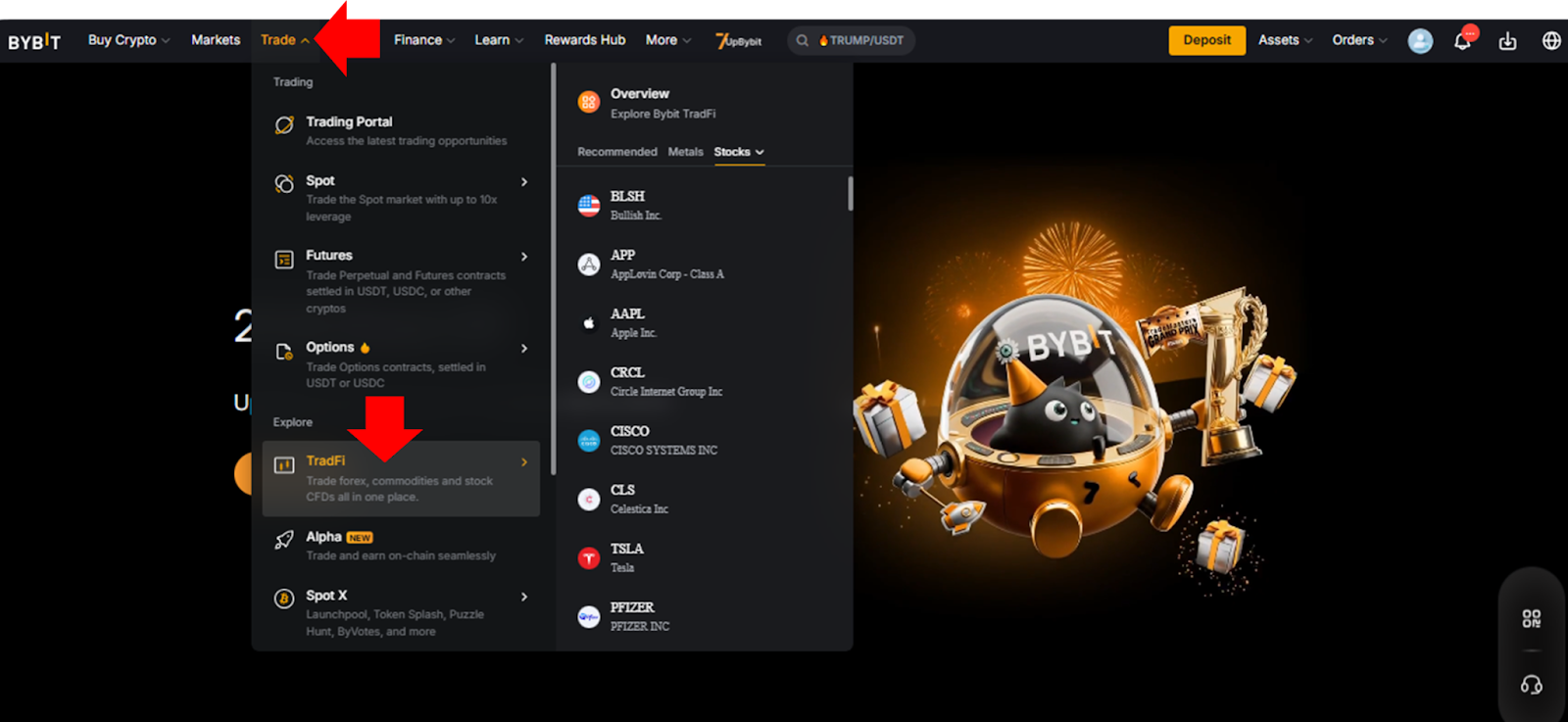Open the notifications bell
1568x722 pixels.
[1462, 40]
